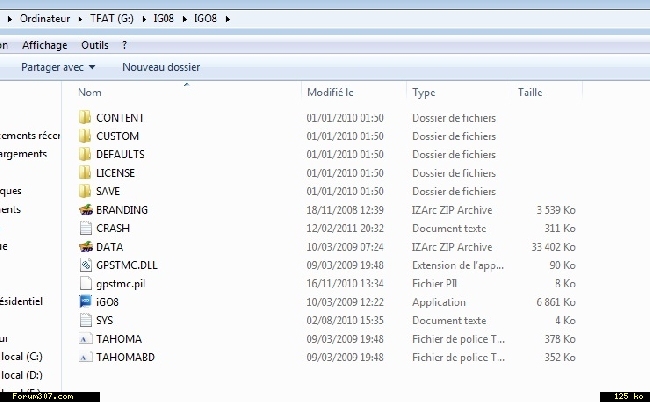Image resolution: width=650 pixels, height=402 pixels.
Task: Select the DATA zip archive icon
Action: pyautogui.click(x=85, y=247)
